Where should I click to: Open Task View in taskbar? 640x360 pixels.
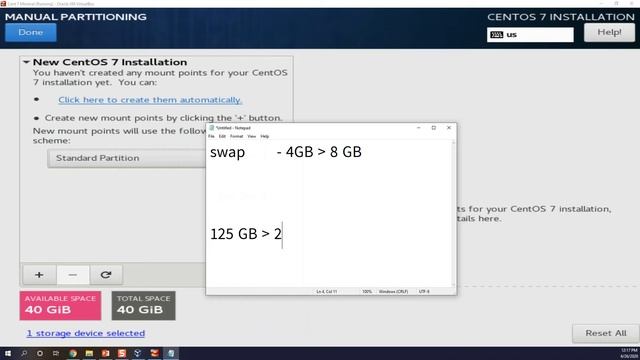pos(56,353)
